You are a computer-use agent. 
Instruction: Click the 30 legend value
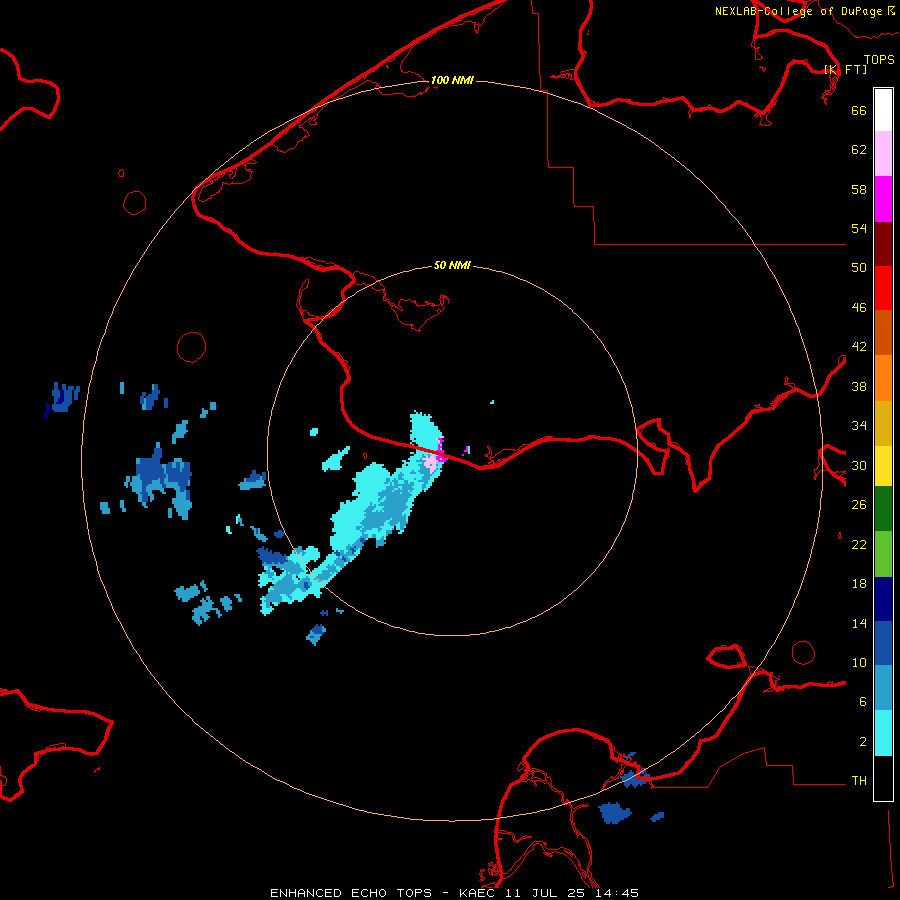859,465
